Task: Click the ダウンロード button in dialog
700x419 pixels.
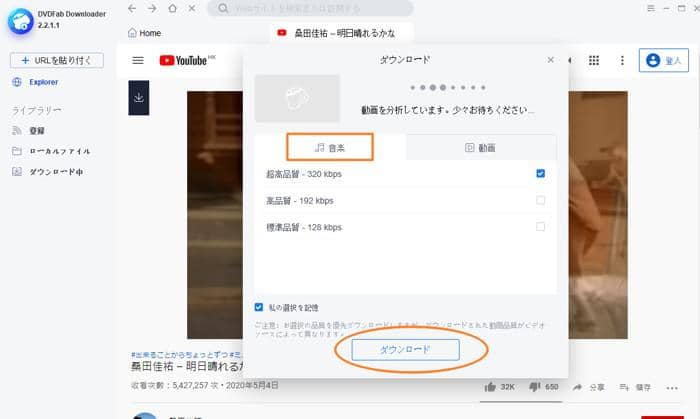Action: tap(405, 349)
